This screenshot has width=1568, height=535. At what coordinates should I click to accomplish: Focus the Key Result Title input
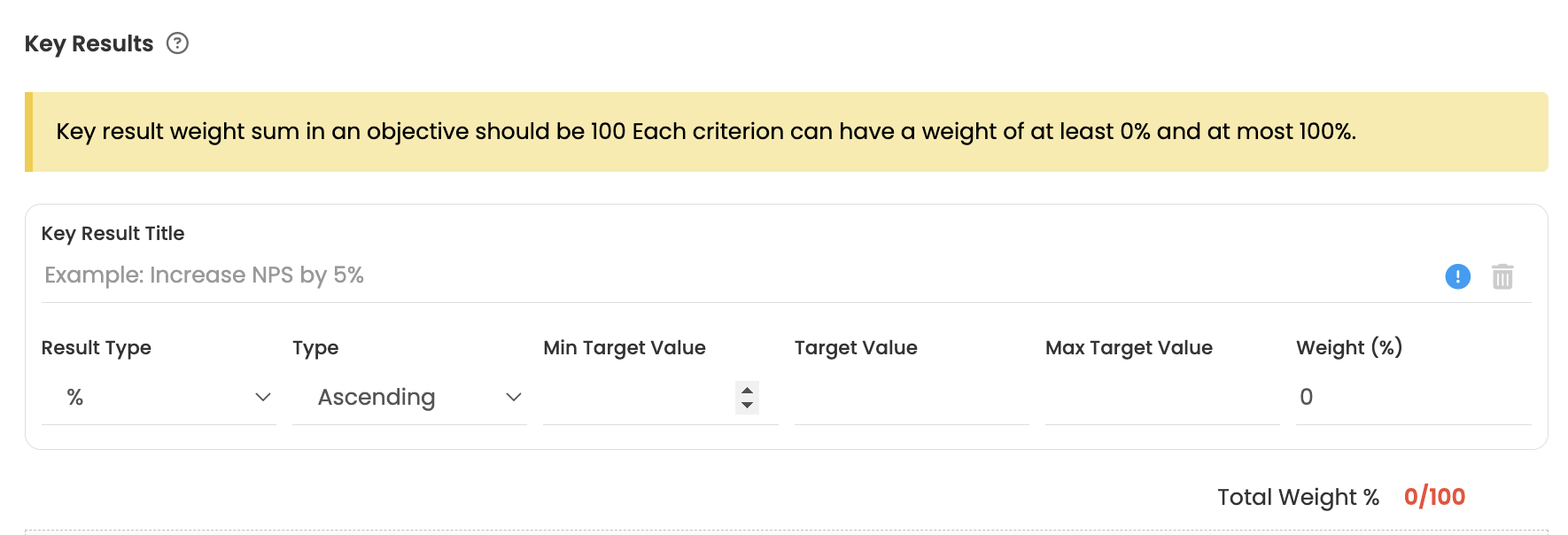[735, 275]
